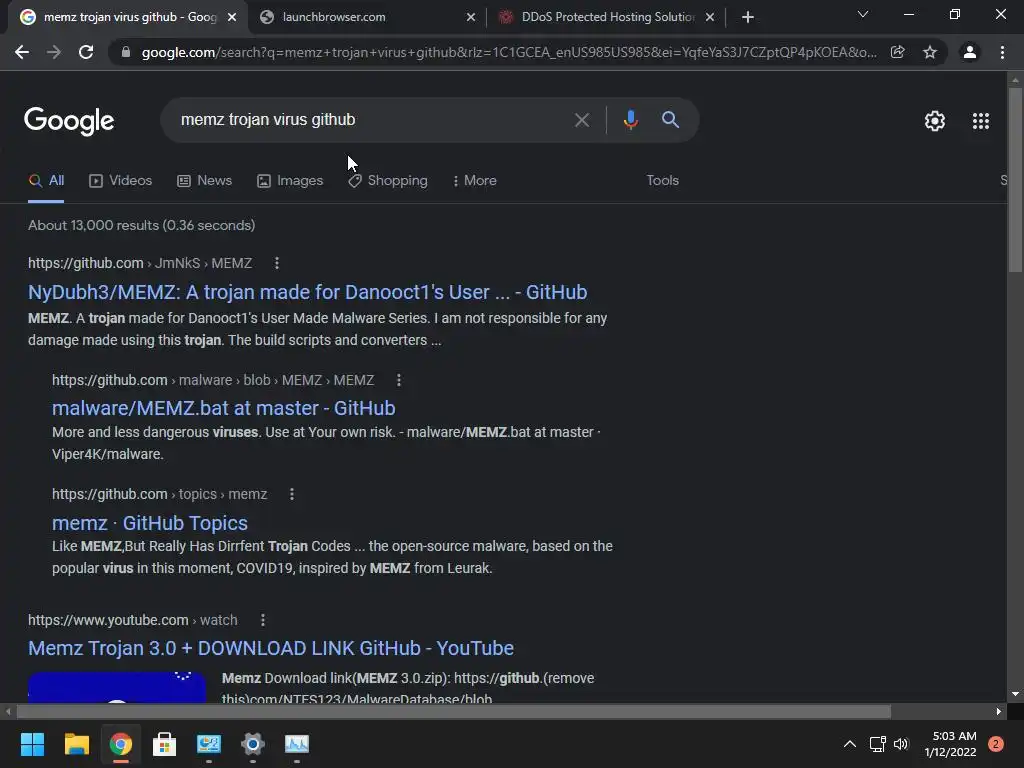Open NyDubh3/MEMZ GitHub result link
This screenshot has height=768, width=1024.
coord(308,293)
